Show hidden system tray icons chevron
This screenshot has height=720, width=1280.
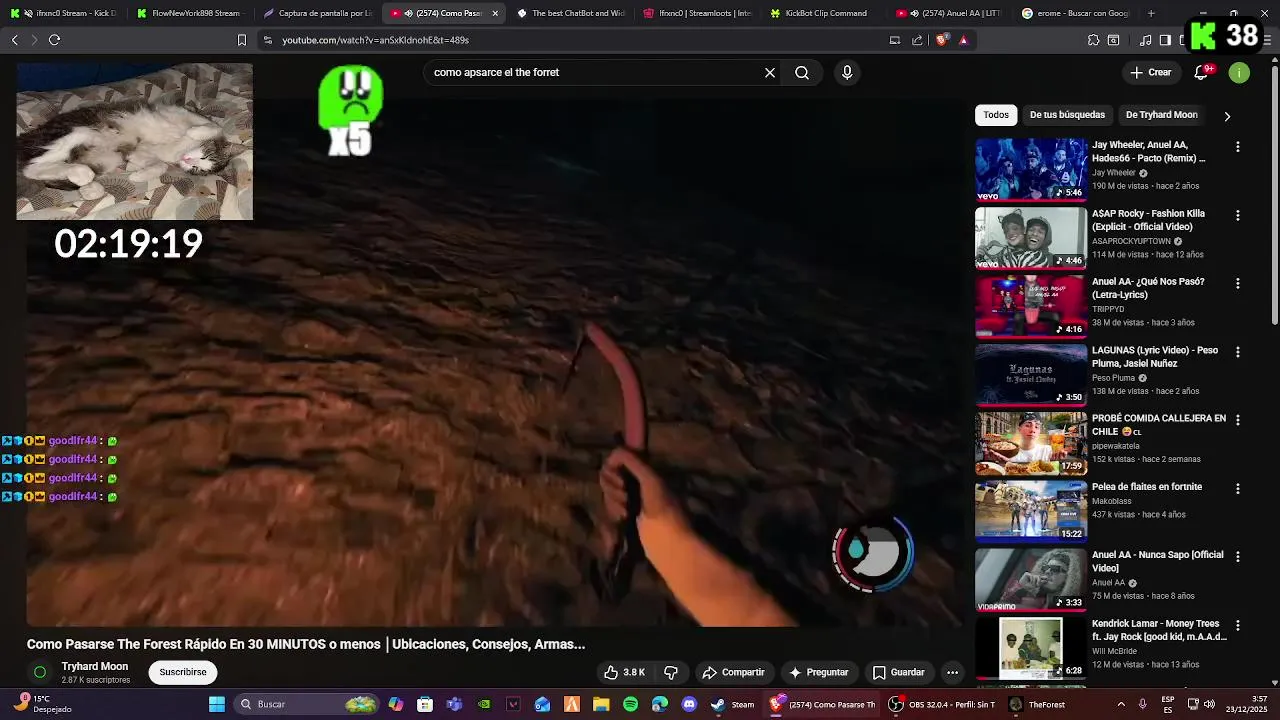click(x=1120, y=704)
